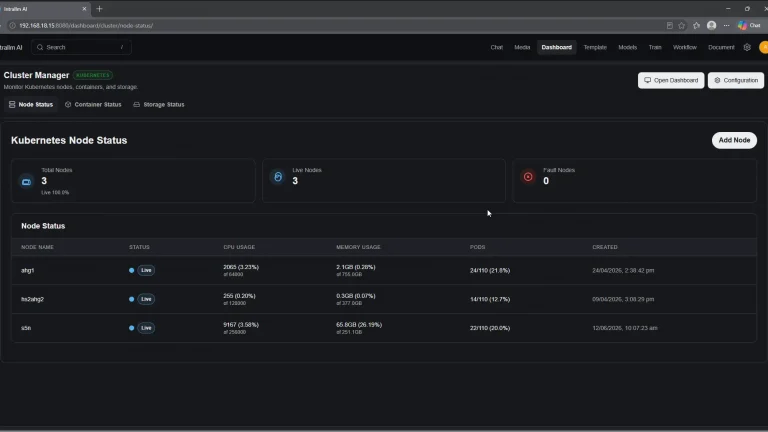The height and width of the screenshot is (432, 768).
Task: Click the reader view icon in address bar
Action: (x=670, y=25)
